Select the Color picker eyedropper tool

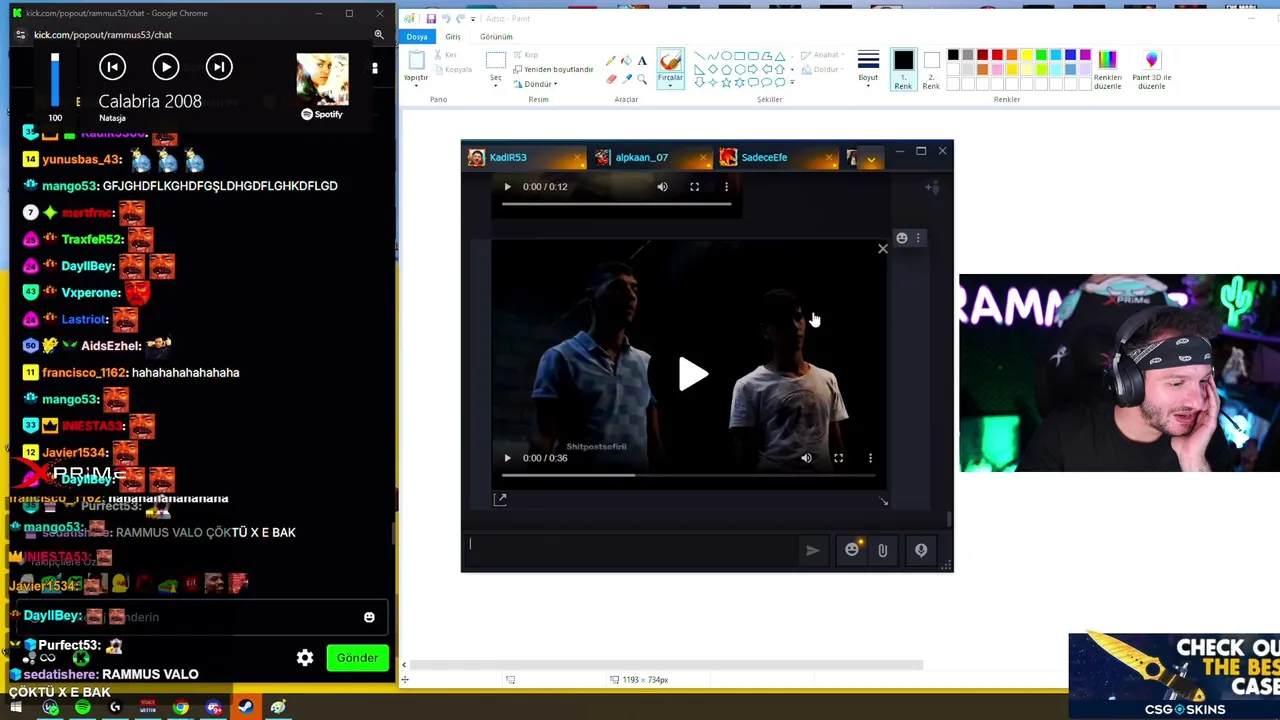click(626, 77)
